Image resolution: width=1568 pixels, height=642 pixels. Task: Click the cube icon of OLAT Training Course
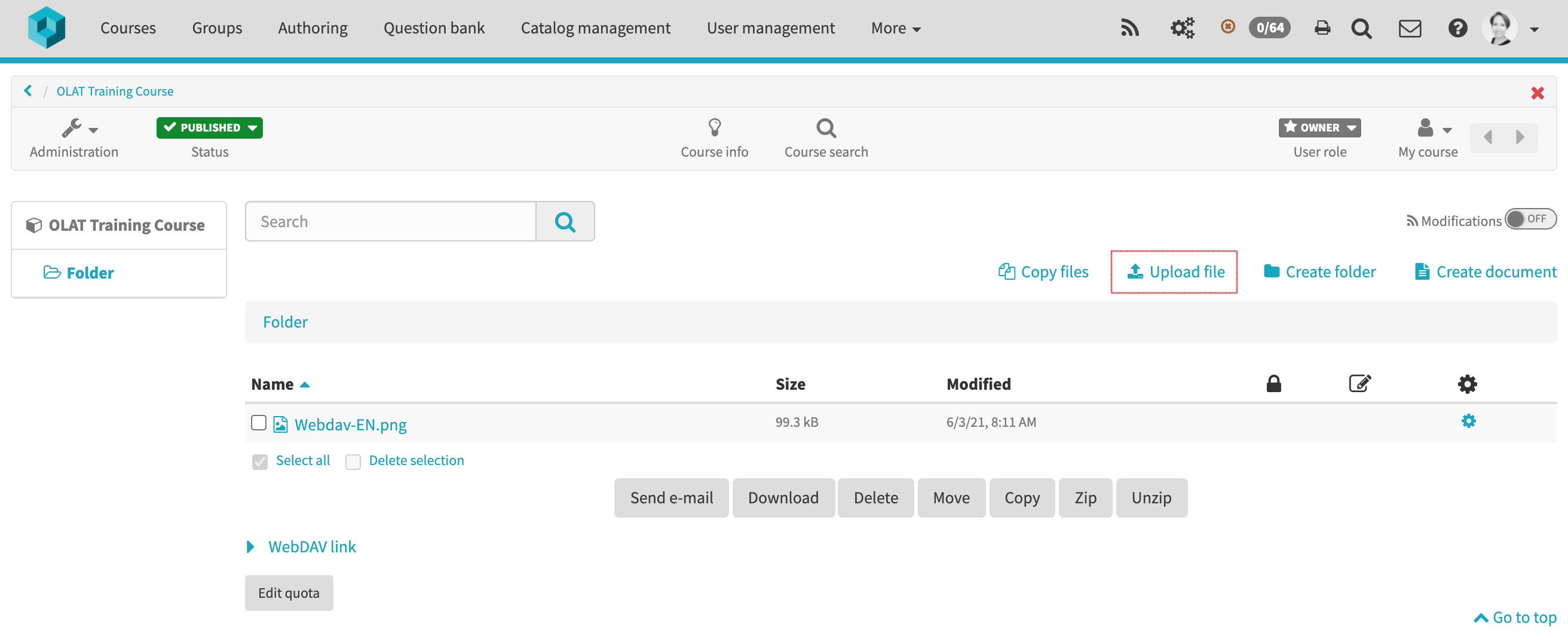click(33, 225)
